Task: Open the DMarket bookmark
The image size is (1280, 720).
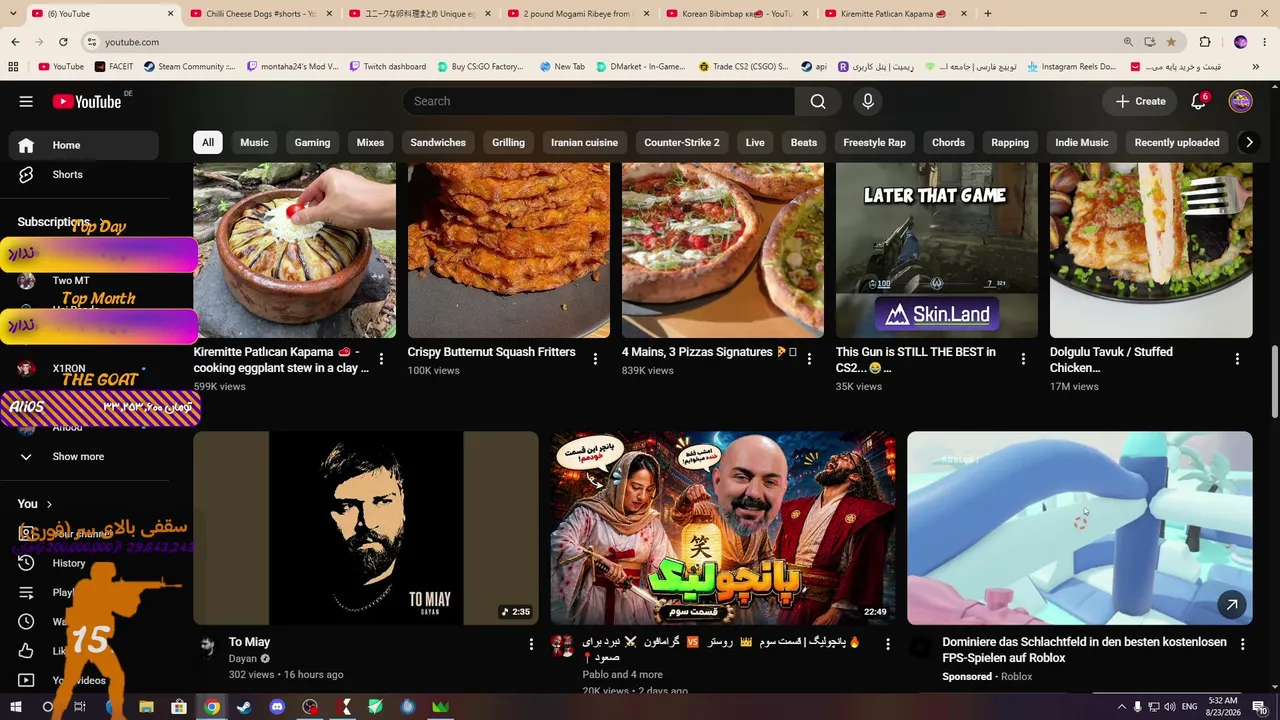Action: (640, 67)
